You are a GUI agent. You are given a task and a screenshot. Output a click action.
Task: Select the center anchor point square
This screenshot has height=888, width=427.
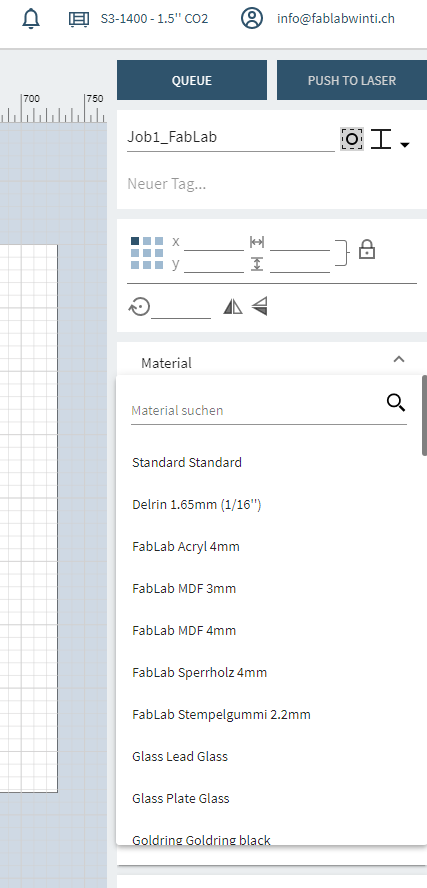pyautogui.click(x=147, y=253)
